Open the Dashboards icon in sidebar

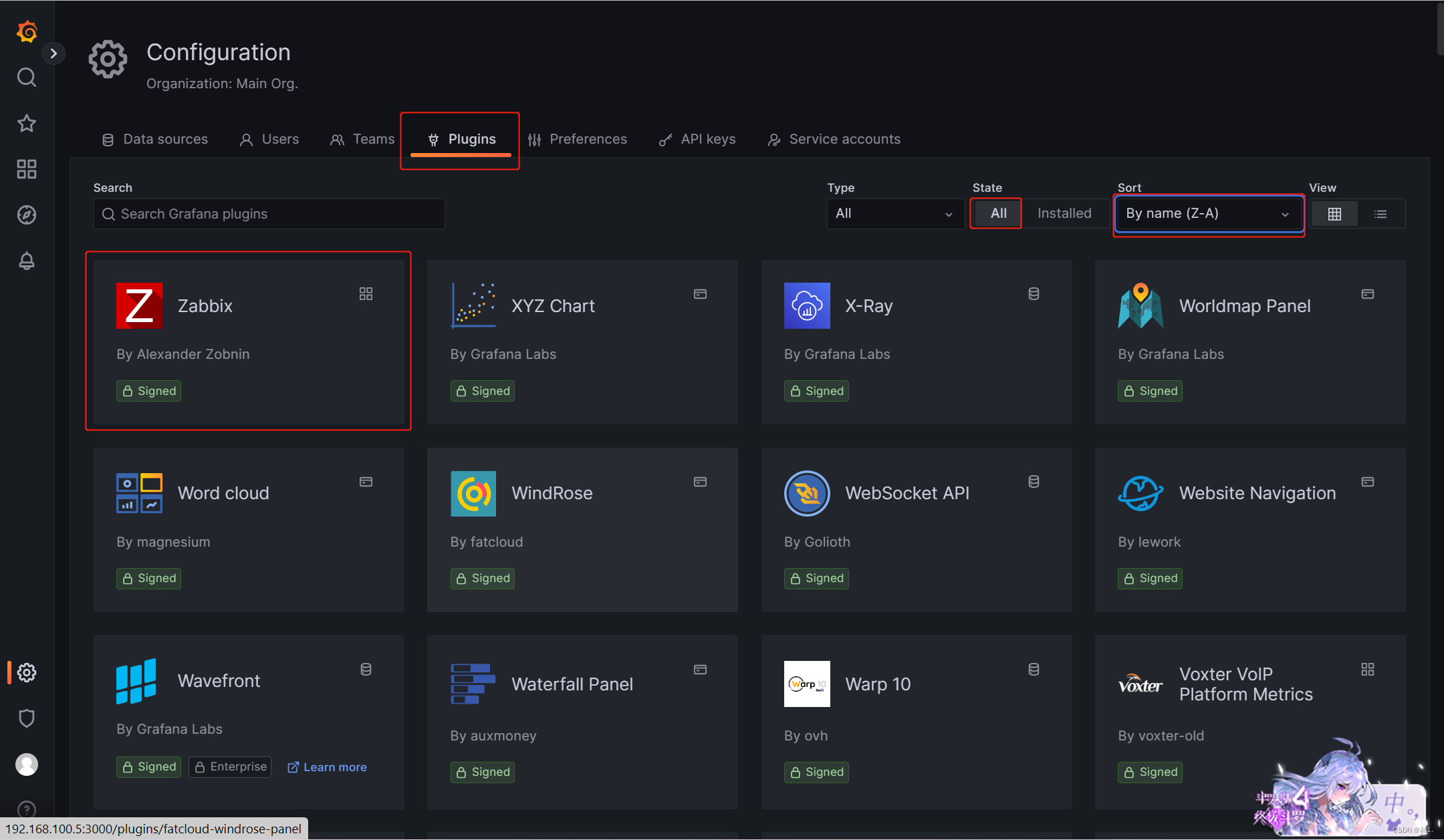(26, 169)
